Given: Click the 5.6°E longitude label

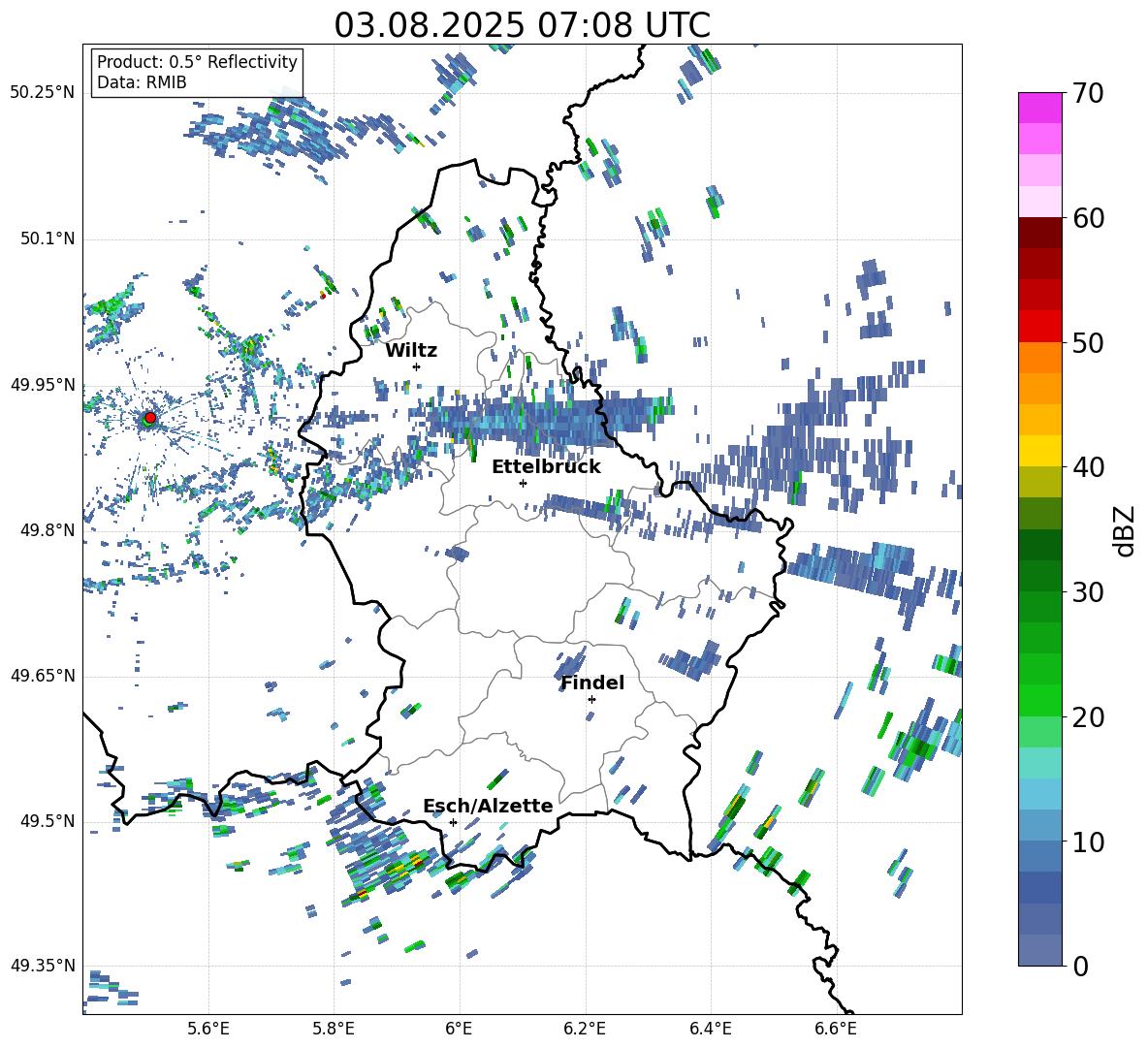Looking at the screenshot, I should tap(208, 1029).
